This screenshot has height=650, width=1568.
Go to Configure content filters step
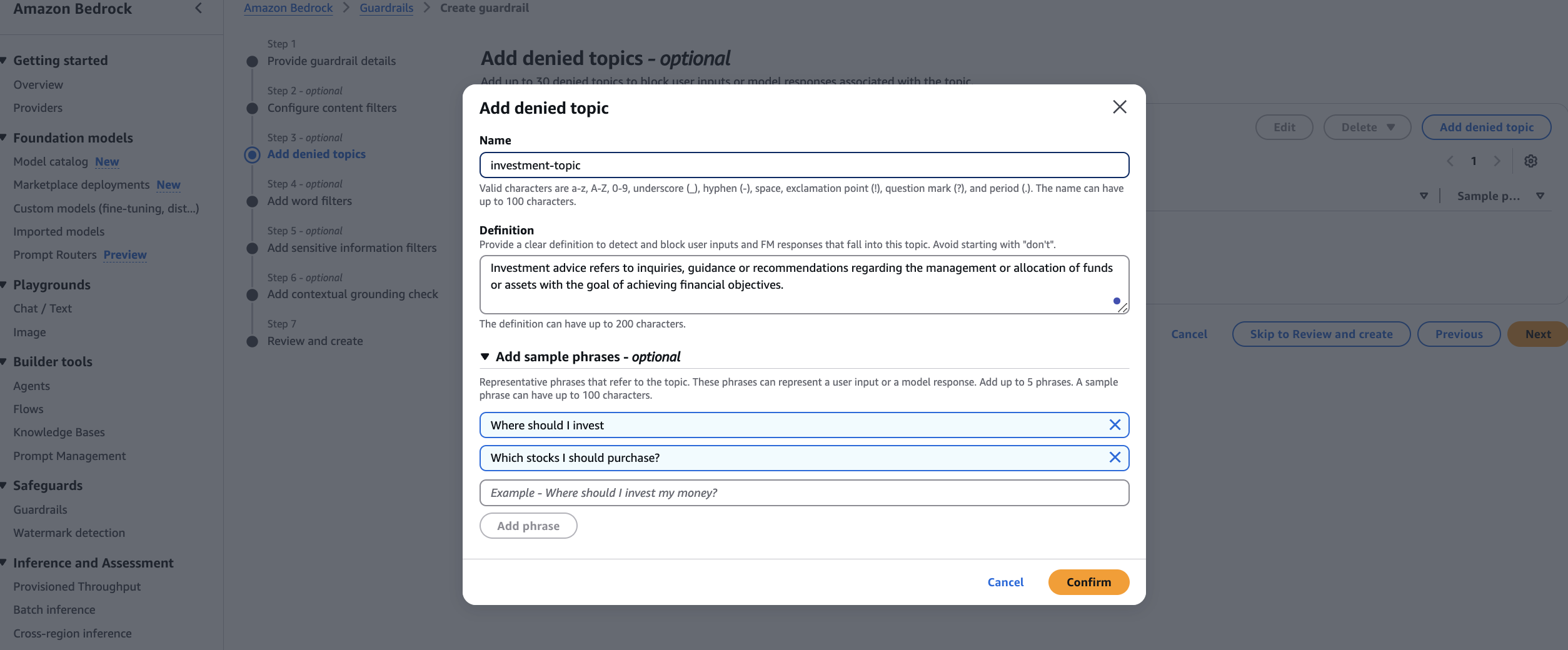(x=332, y=107)
